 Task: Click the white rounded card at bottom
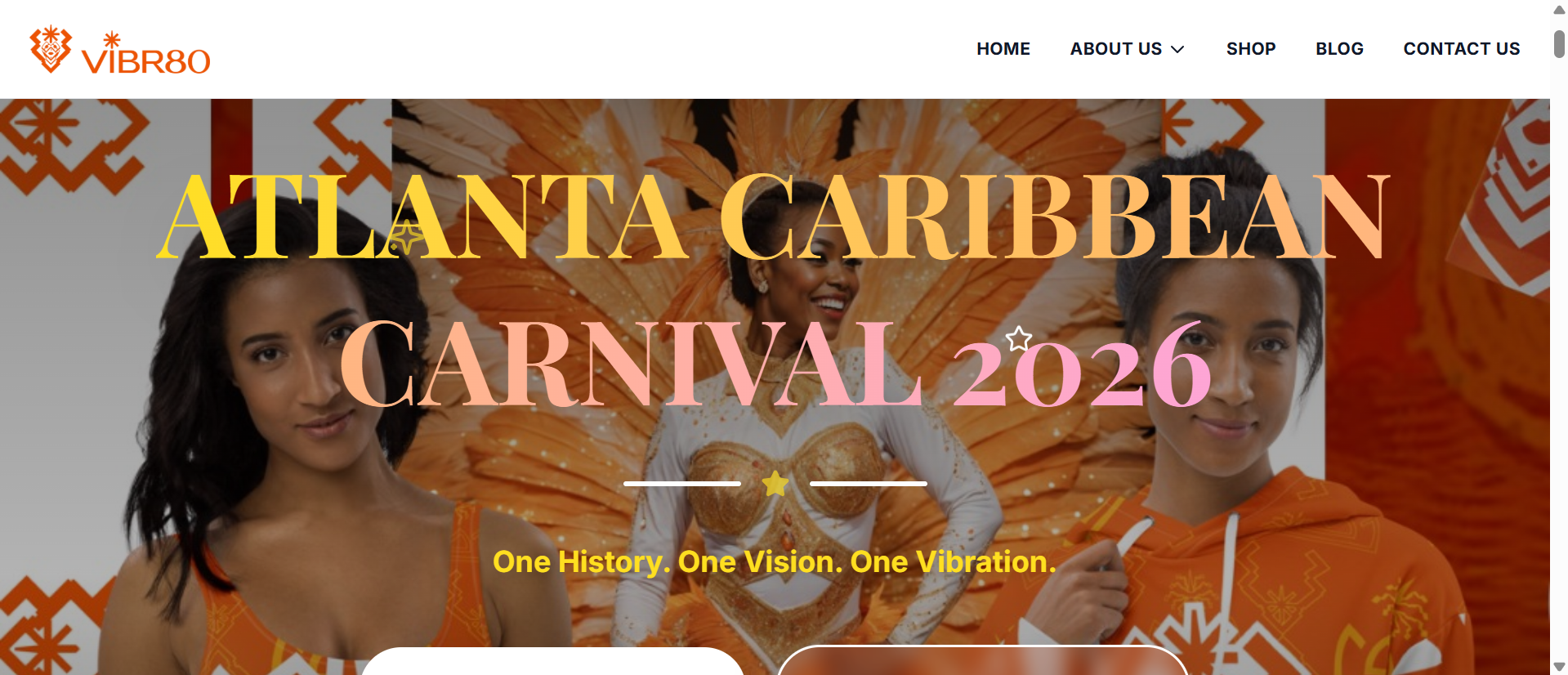[x=552, y=661]
